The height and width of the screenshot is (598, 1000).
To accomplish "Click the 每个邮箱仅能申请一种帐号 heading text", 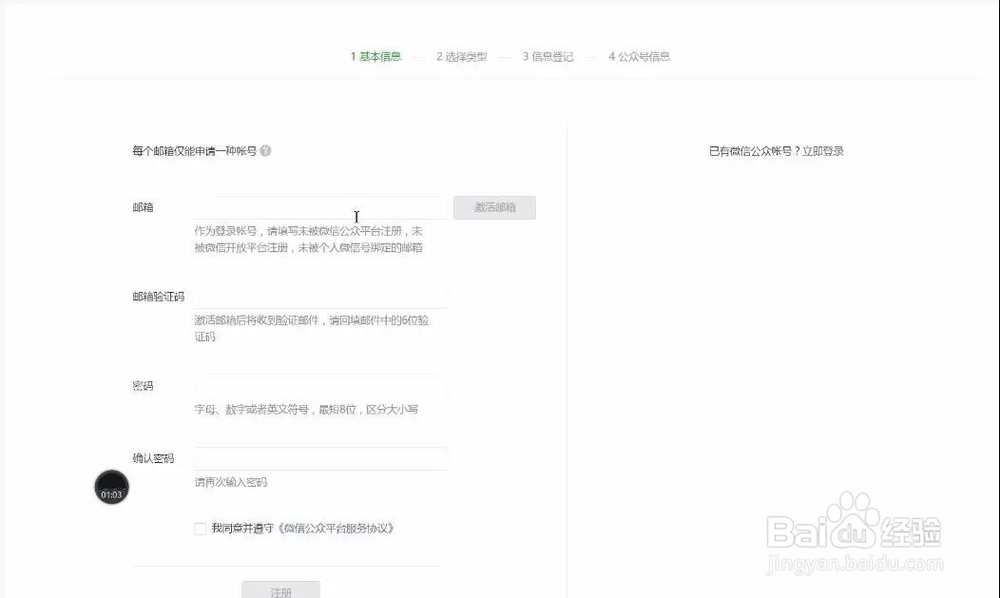I will (195, 150).
